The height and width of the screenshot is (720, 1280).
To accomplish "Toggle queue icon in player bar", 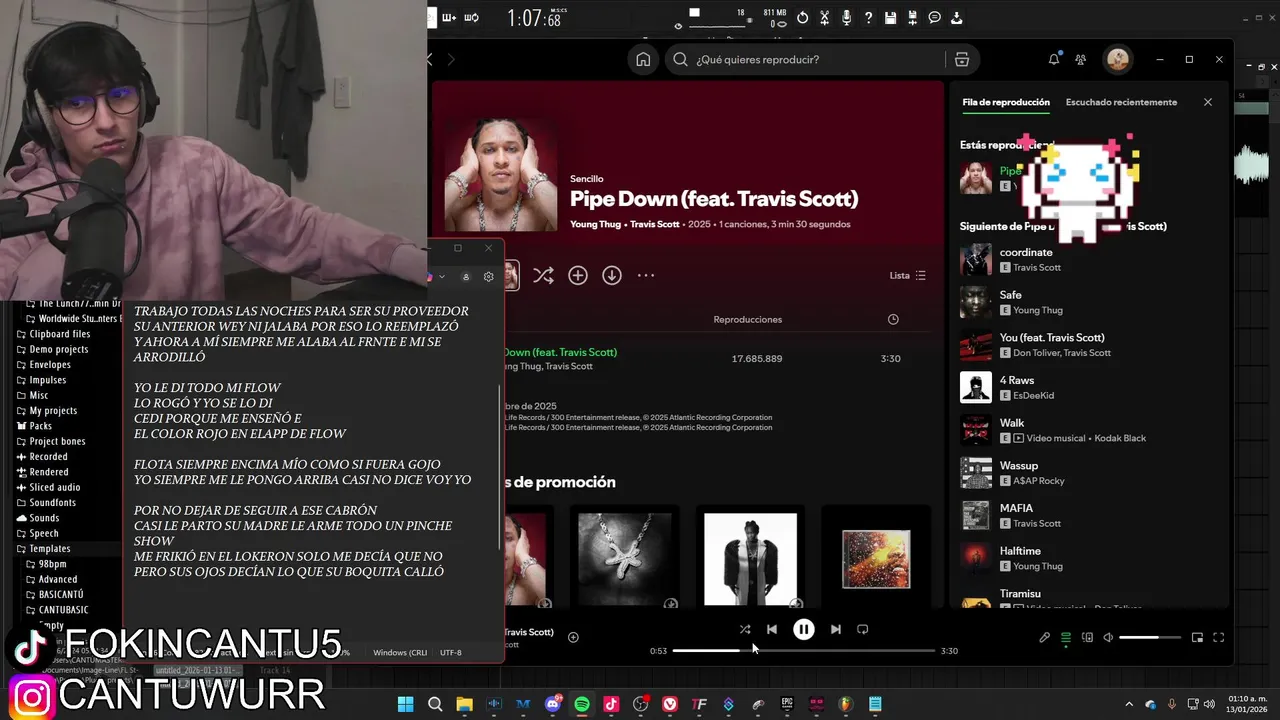I will [1066, 637].
